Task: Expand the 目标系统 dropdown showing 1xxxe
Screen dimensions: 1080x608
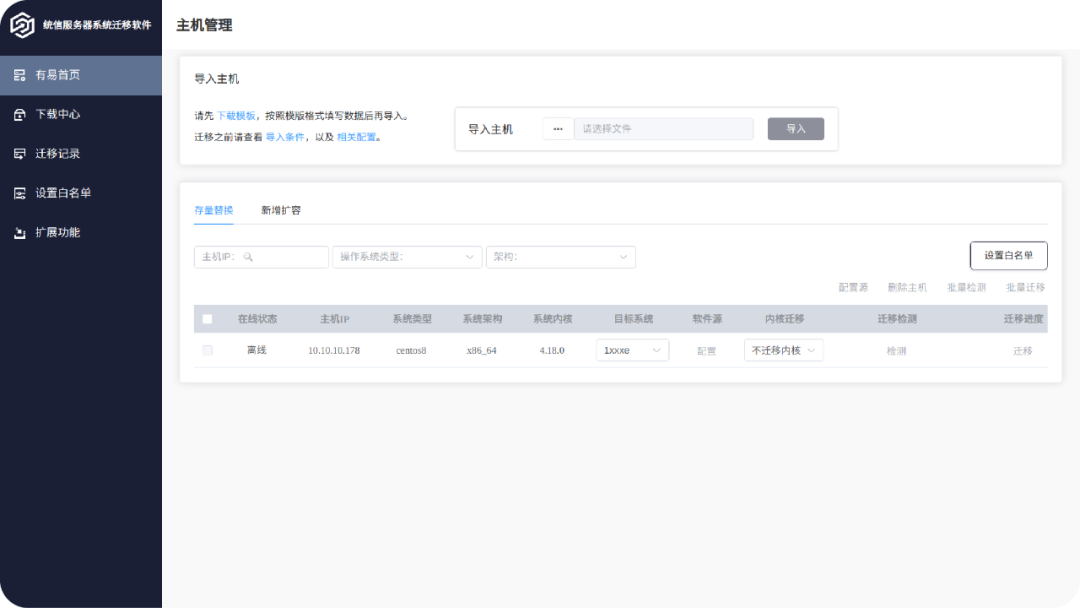Action: pyautogui.click(x=632, y=350)
